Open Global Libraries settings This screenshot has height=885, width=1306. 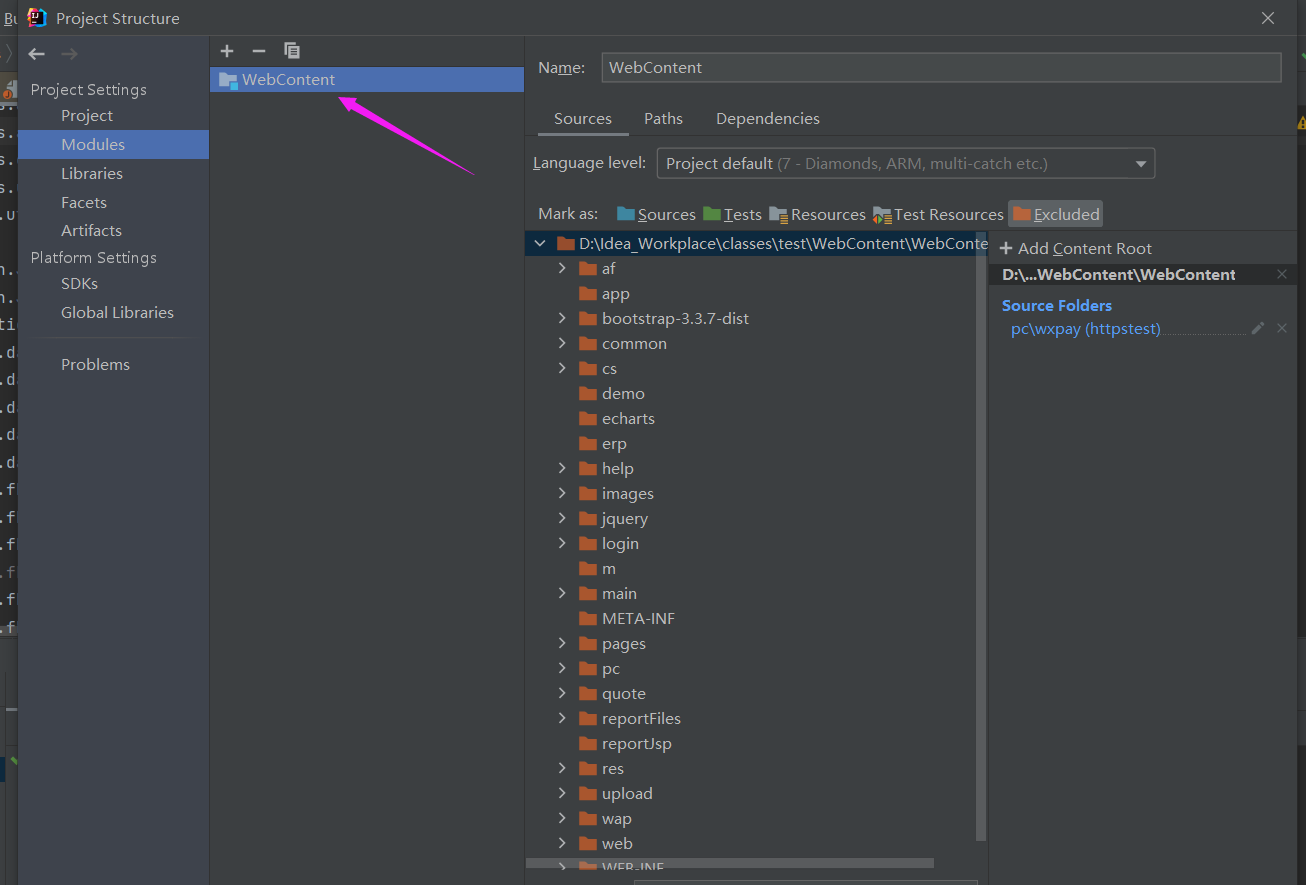(117, 313)
